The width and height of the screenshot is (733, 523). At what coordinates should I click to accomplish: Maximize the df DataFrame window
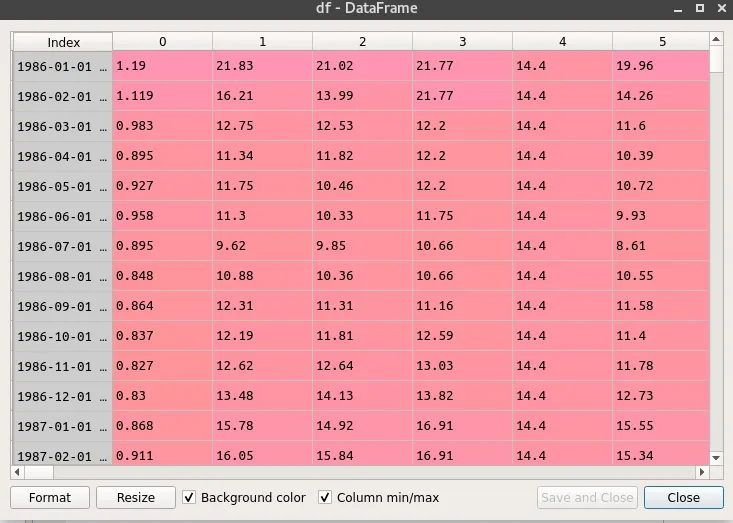700,8
